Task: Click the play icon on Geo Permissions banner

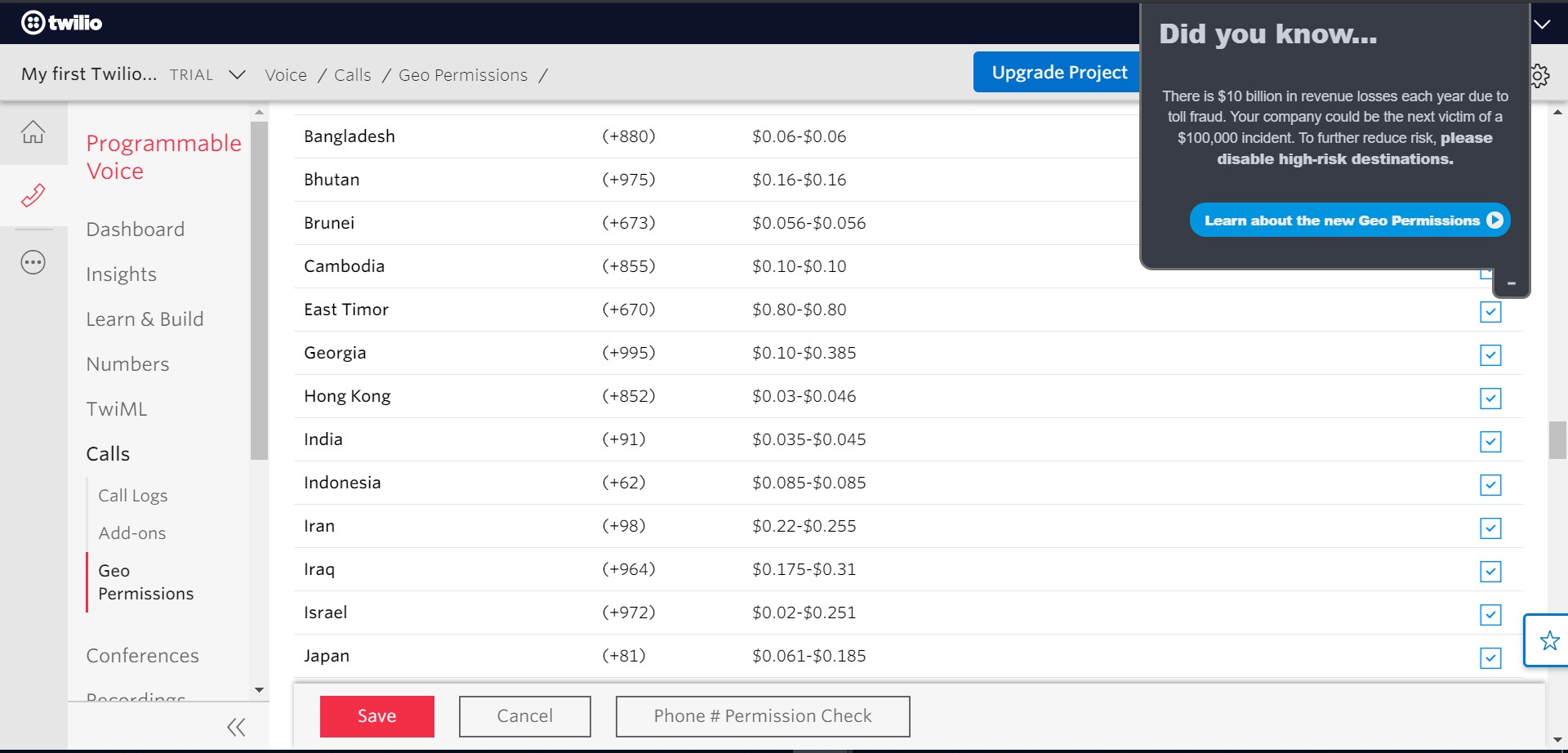Action: pos(1494,220)
